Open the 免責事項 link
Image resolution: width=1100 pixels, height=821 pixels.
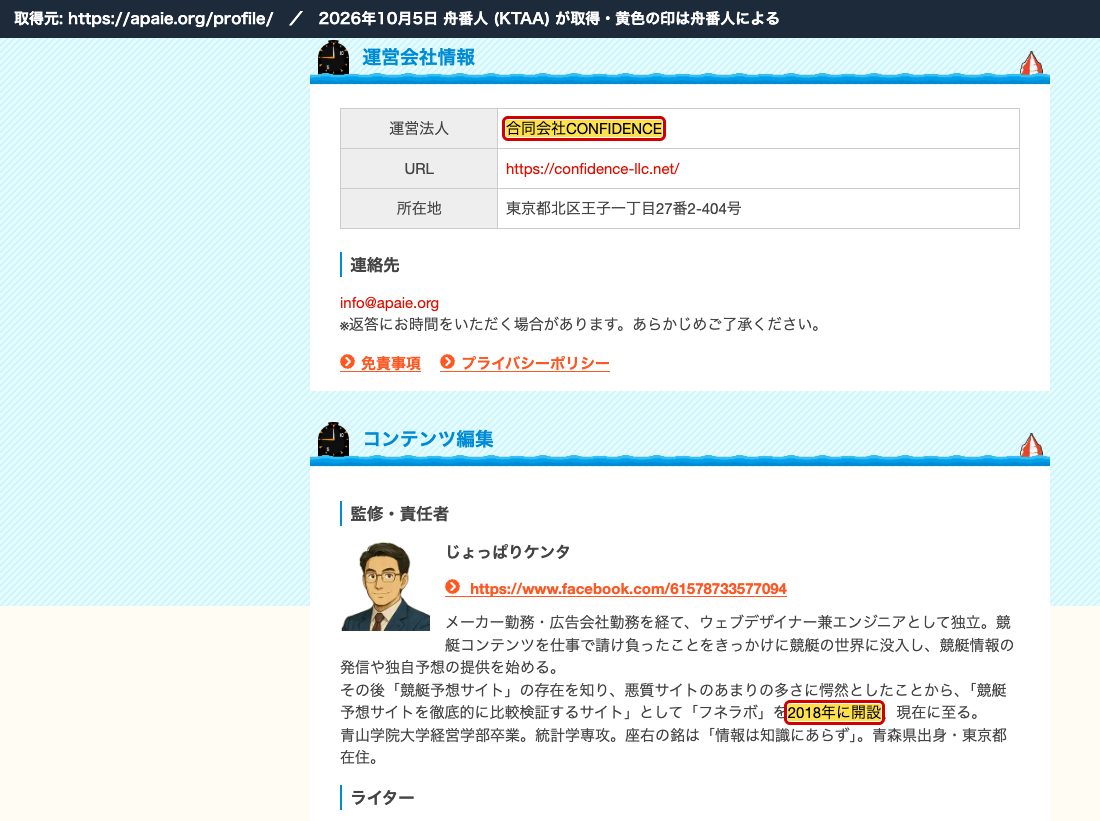click(390, 363)
